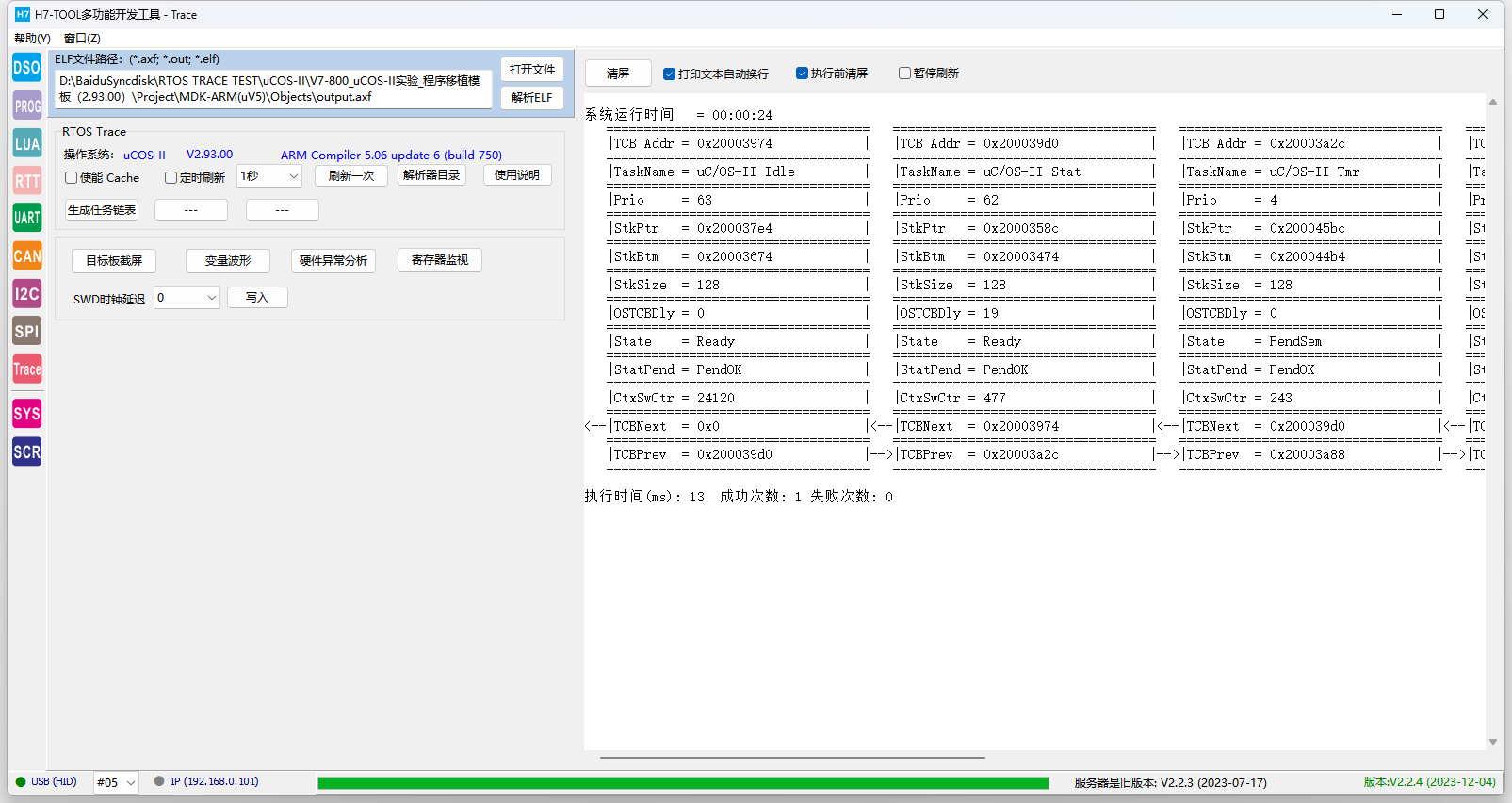Screen dimensions: 1512x803
Task: Click the H7-TOOL app icon in title bar
Action: tap(23, 14)
